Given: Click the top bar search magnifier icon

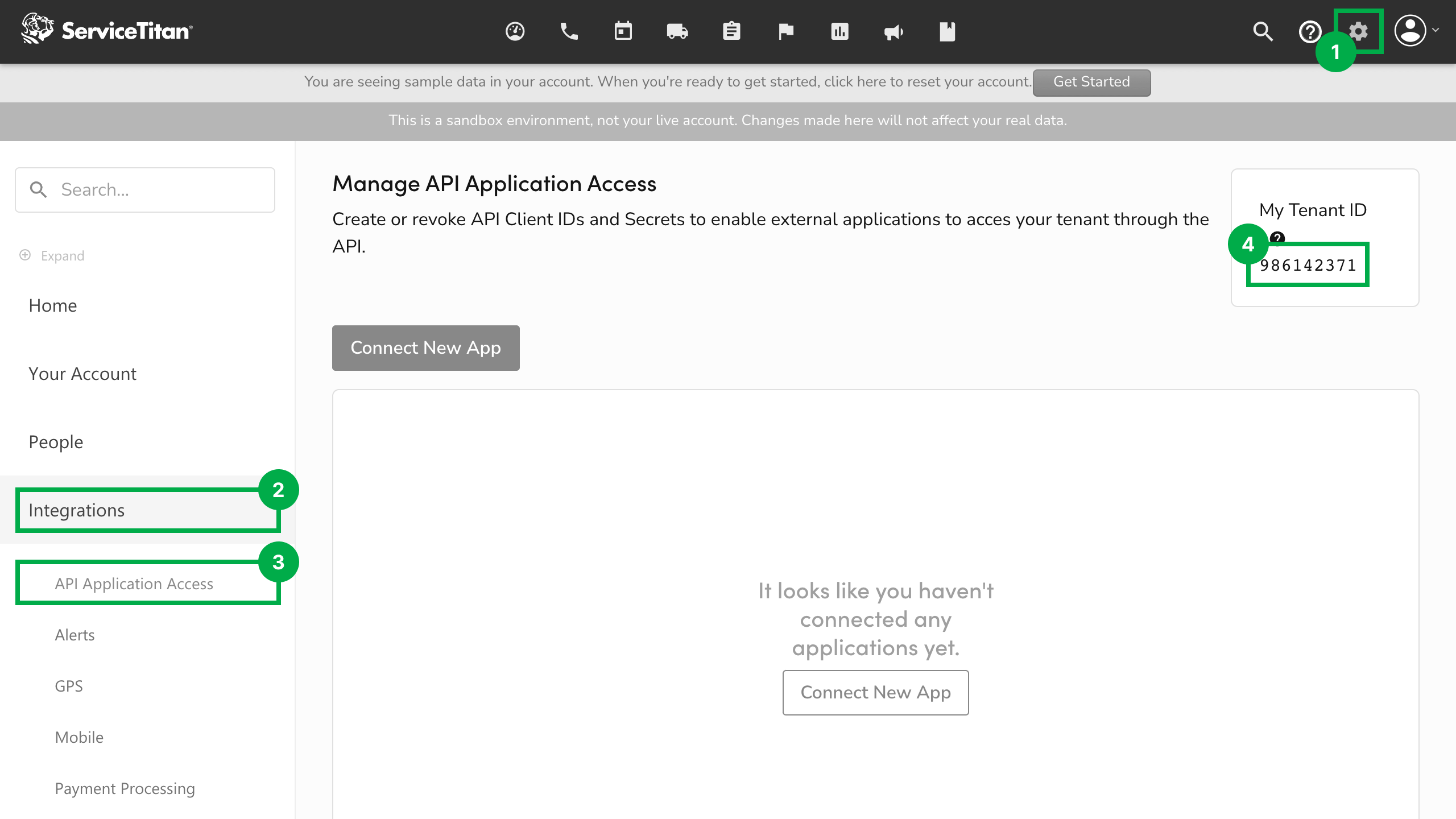Looking at the screenshot, I should (x=1263, y=31).
